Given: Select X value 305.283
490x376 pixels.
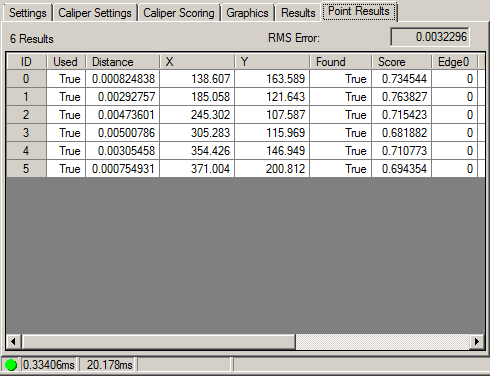Looking at the screenshot, I should click(x=197, y=133).
